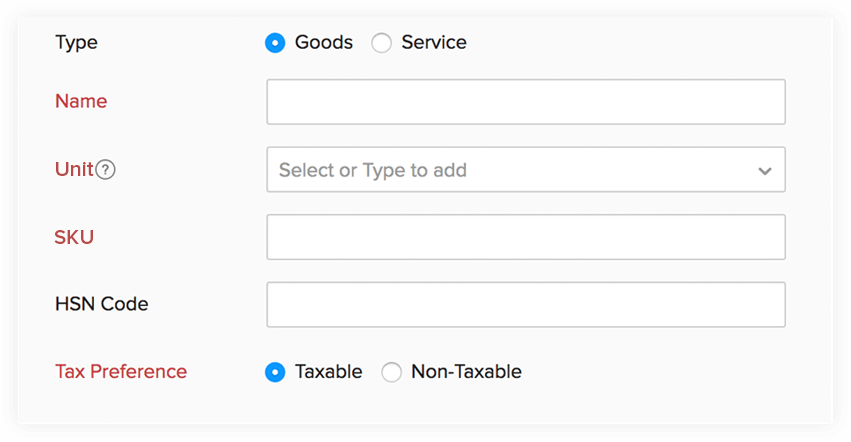Screen dimensions: 851x442
Task: Click the red 'Name' field label
Action: click(81, 101)
